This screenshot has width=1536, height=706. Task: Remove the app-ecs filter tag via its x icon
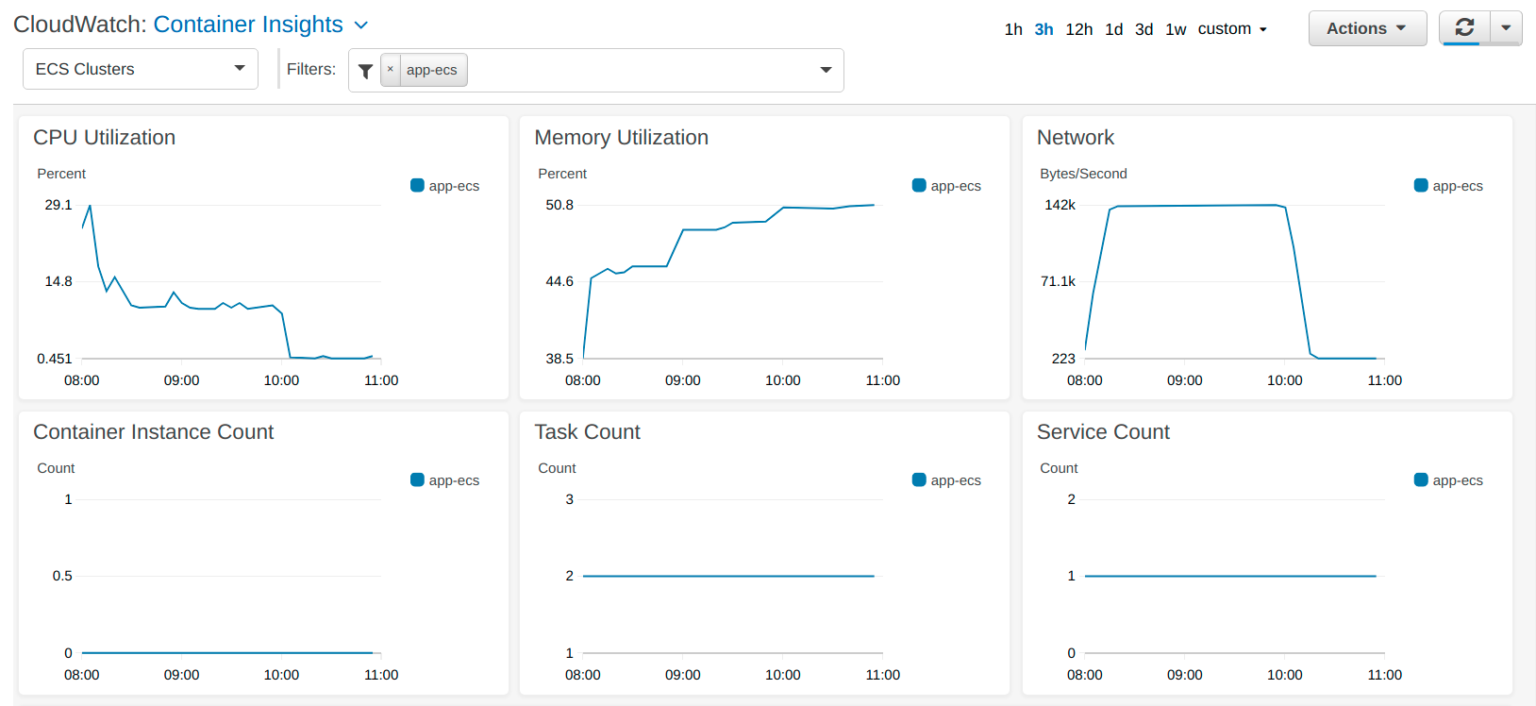pyautogui.click(x=390, y=69)
